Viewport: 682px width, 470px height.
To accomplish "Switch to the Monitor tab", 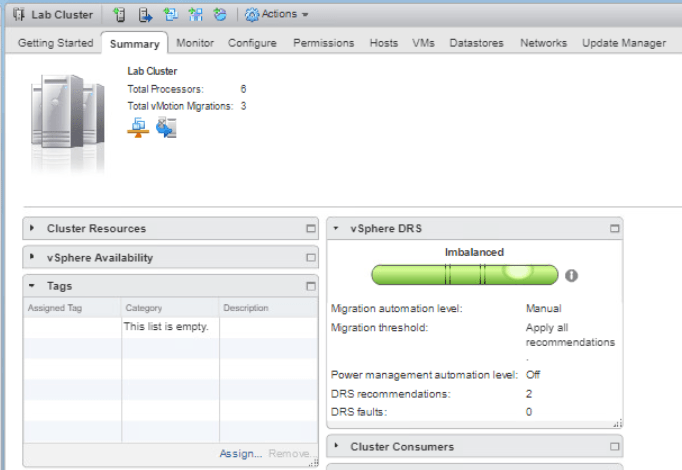I will click(195, 43).
